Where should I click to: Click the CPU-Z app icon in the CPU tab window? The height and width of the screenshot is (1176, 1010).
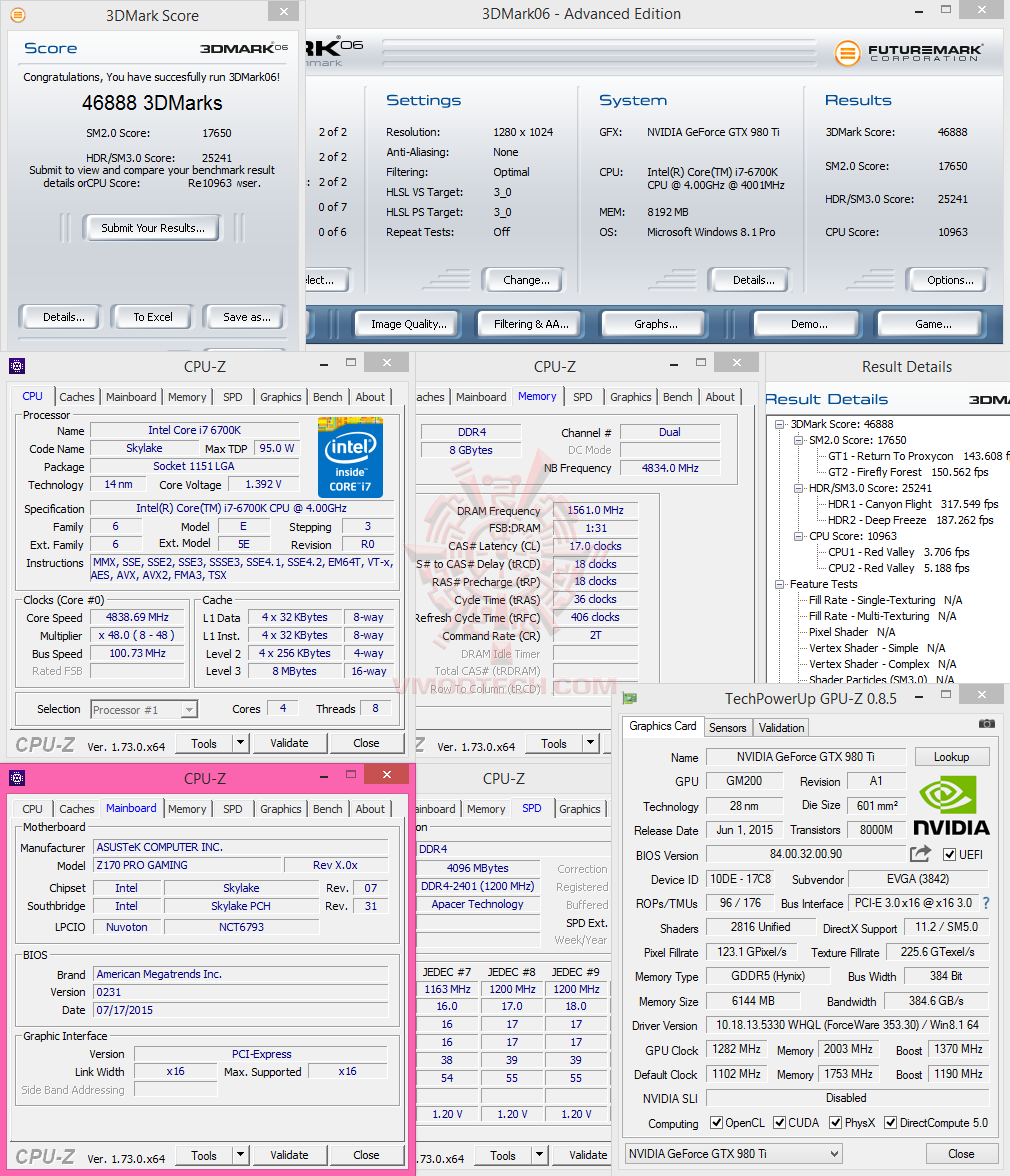17,366
